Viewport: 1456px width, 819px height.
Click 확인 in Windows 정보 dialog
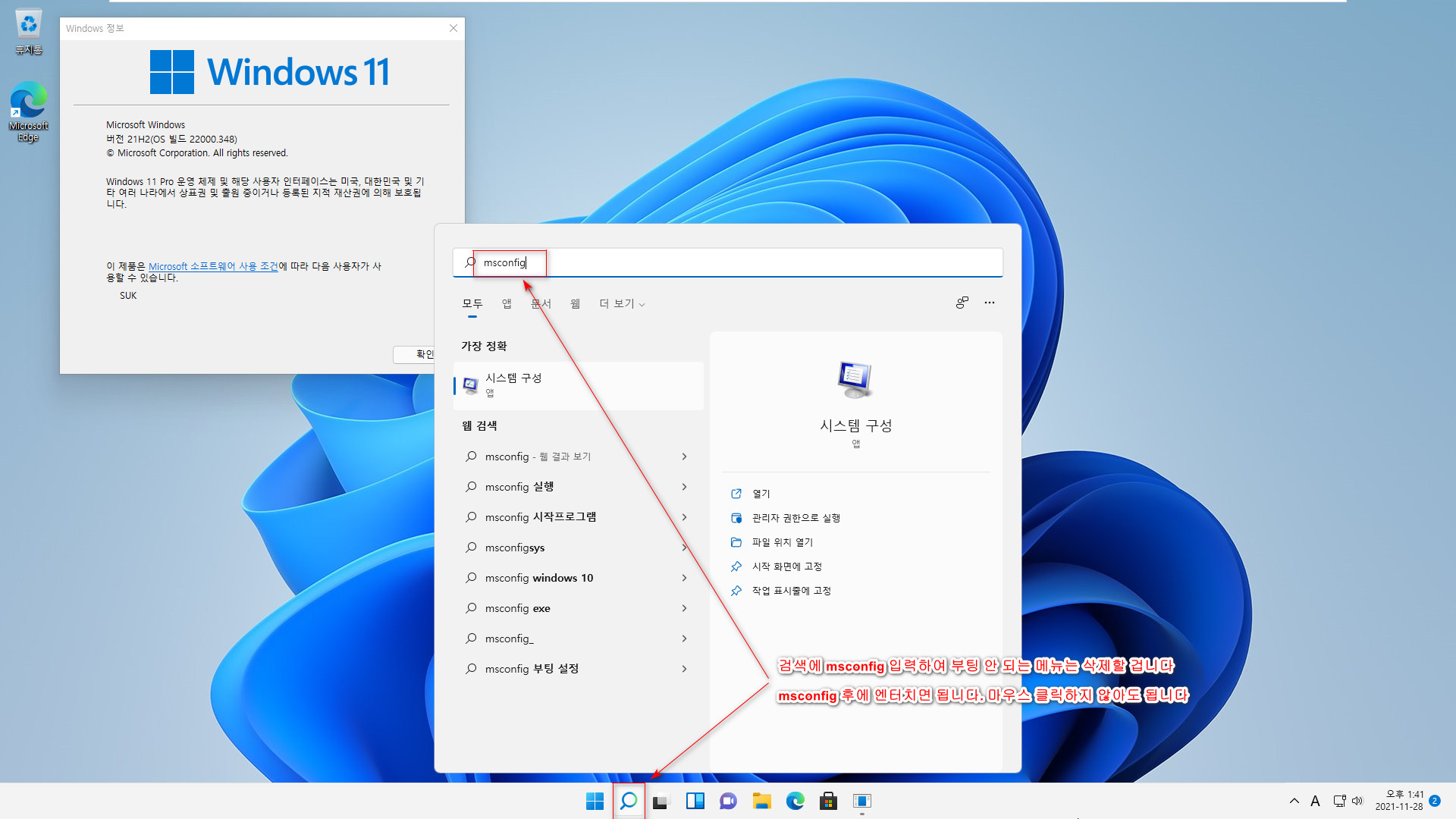click(x=414, y=354)
